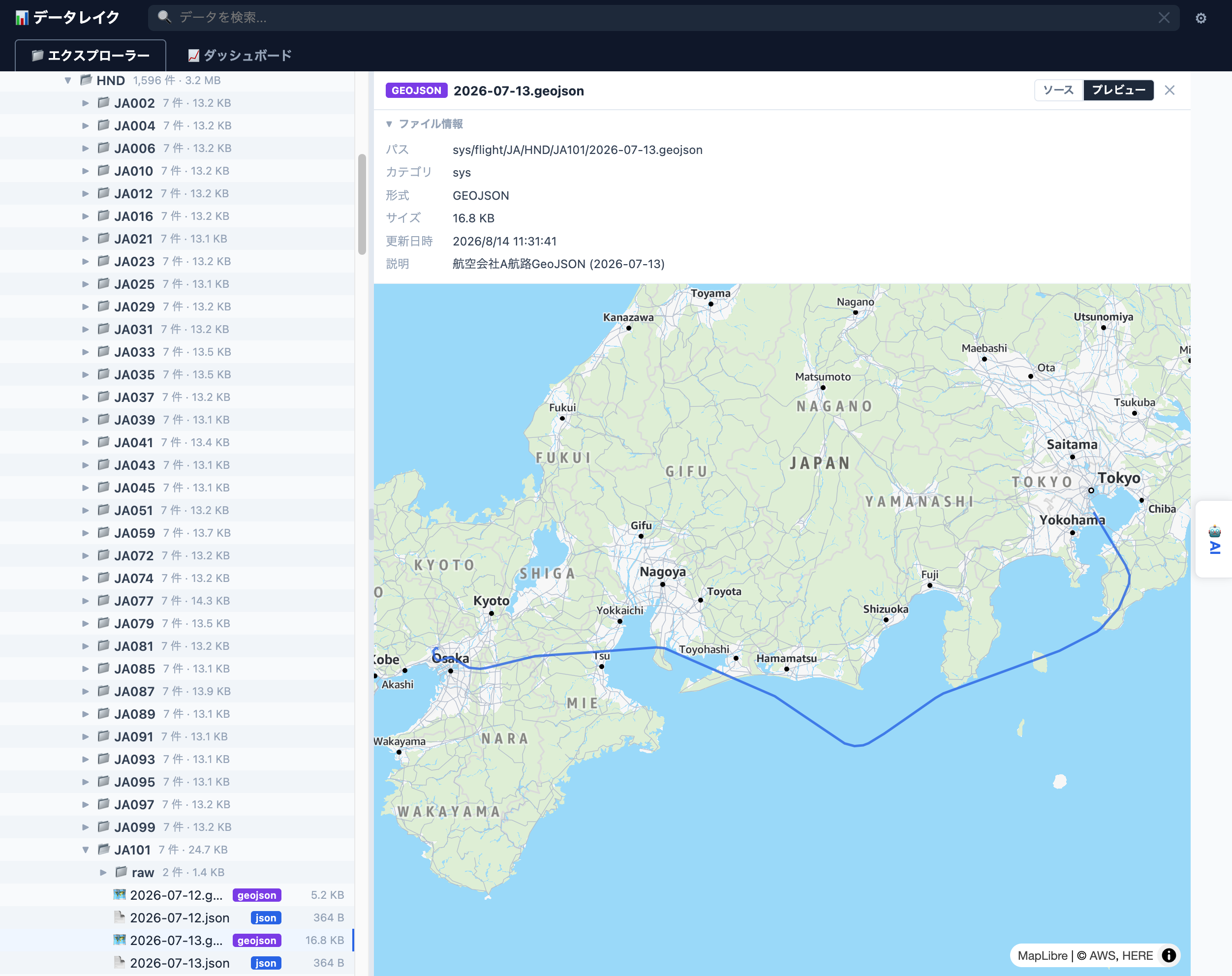Click the JA045 folder row
The width and height of the screenshot is (1232, 976).
pyautogui.click(x=177, y=488)
